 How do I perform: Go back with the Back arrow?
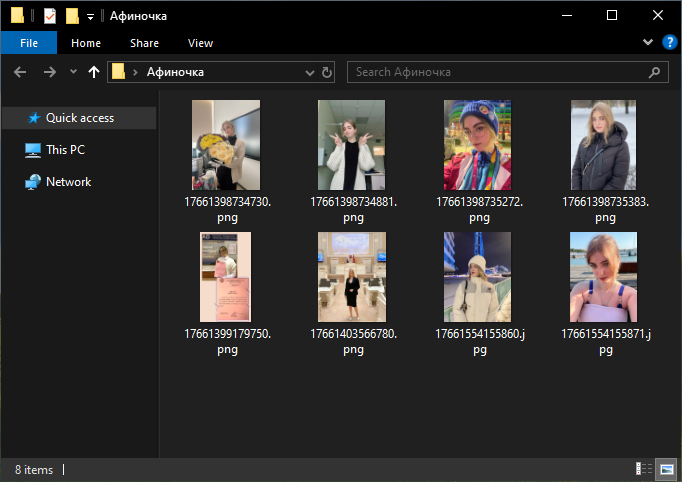click(x=20, y=72)
